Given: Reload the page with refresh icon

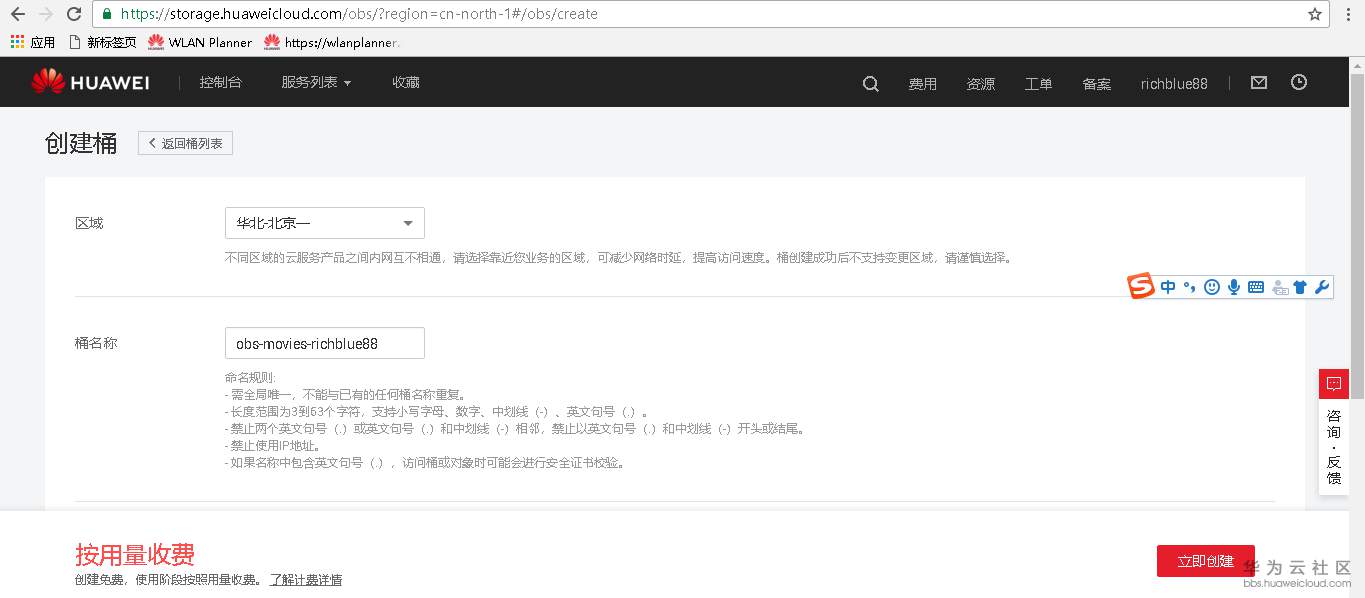Looking at the screenshot, I should click(x=74, y=14).
